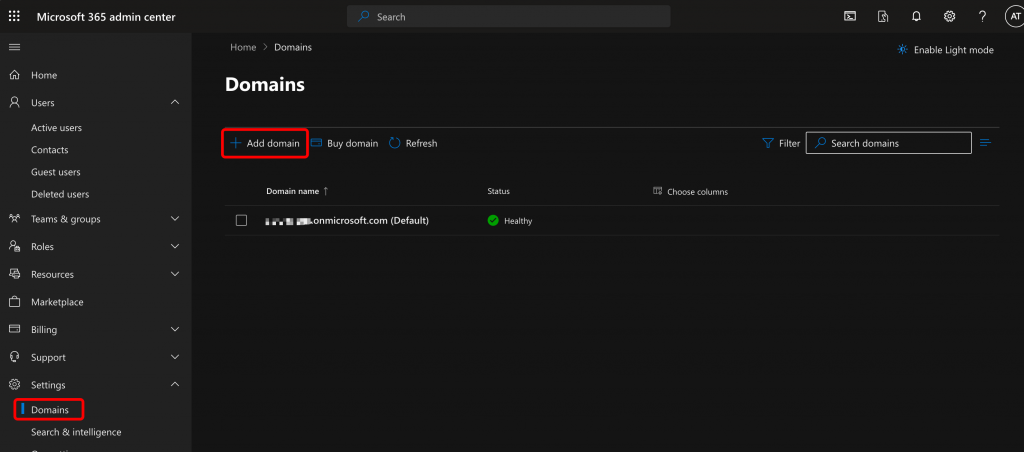Open Active users in sidebar

click(x=56, y=128)
